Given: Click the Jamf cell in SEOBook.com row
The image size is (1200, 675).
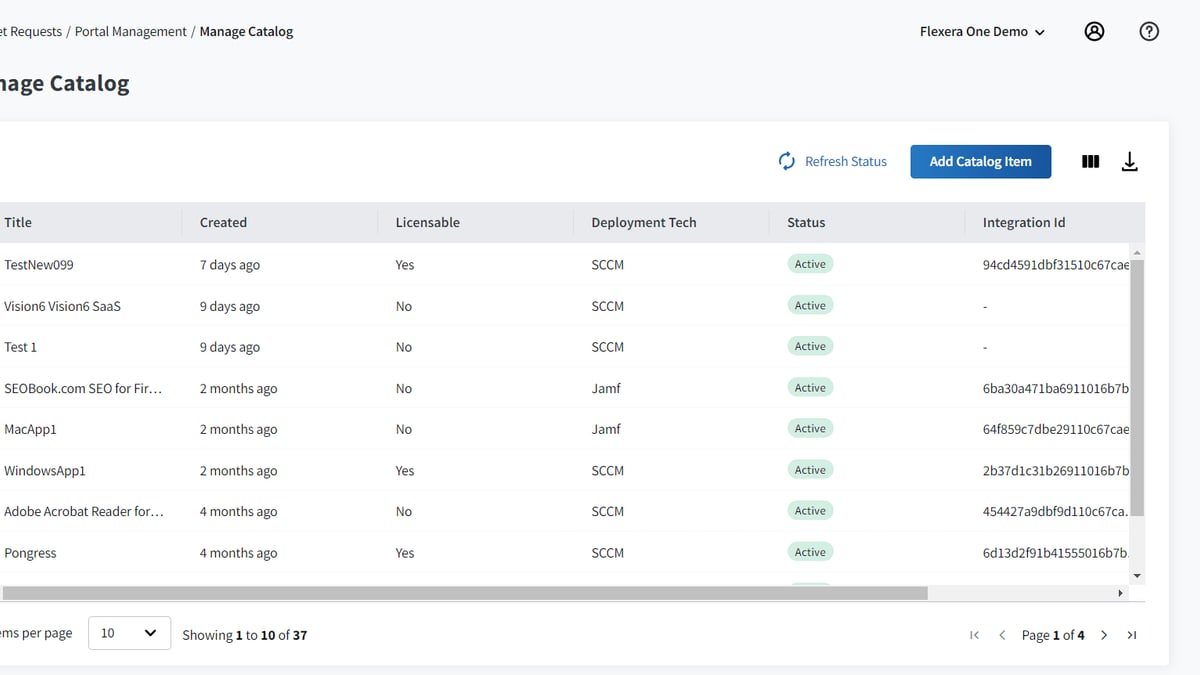Looking at the screenshot, I should (x=606, y=388).
